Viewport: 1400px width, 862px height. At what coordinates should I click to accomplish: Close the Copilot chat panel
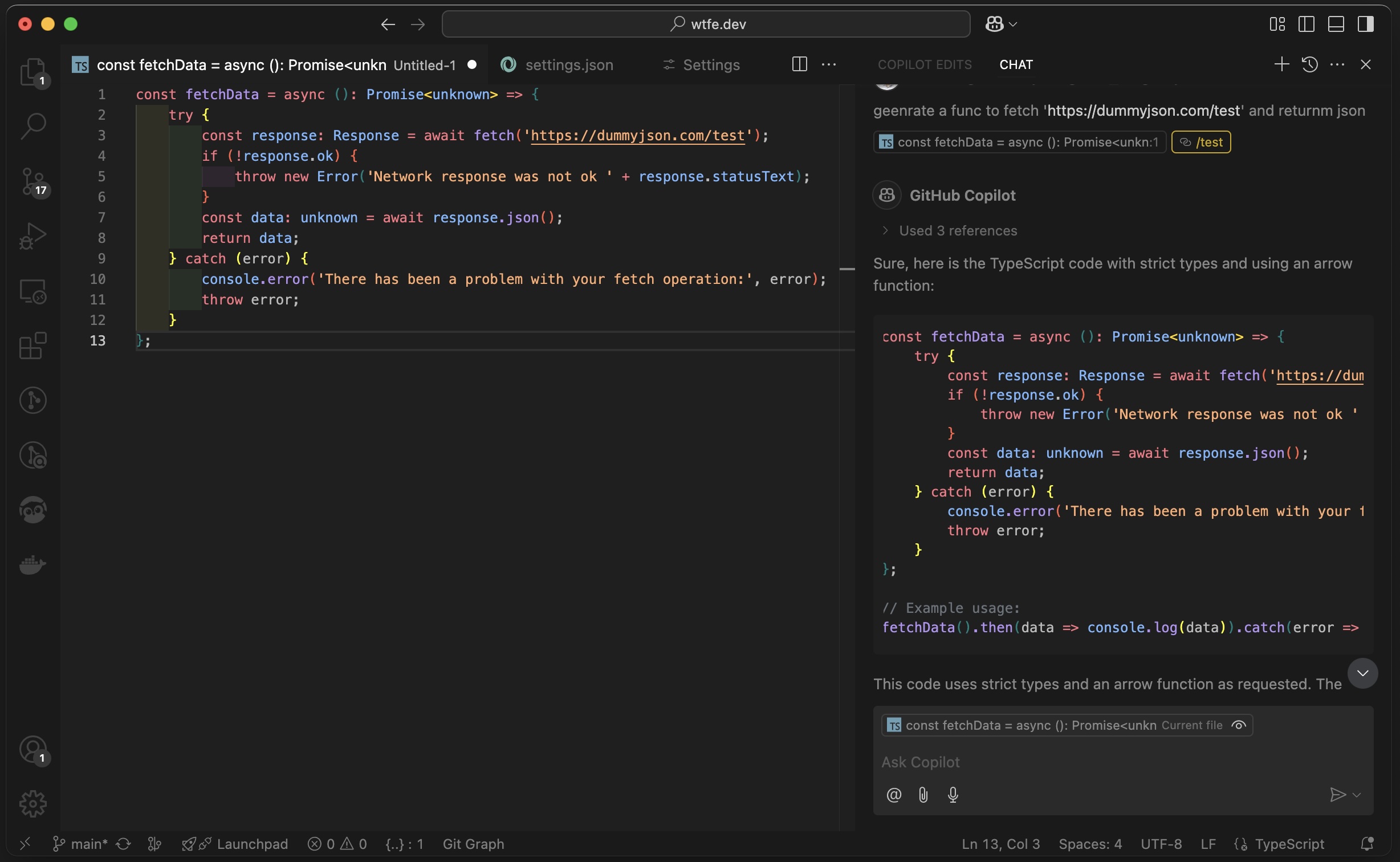point(1365,64)
